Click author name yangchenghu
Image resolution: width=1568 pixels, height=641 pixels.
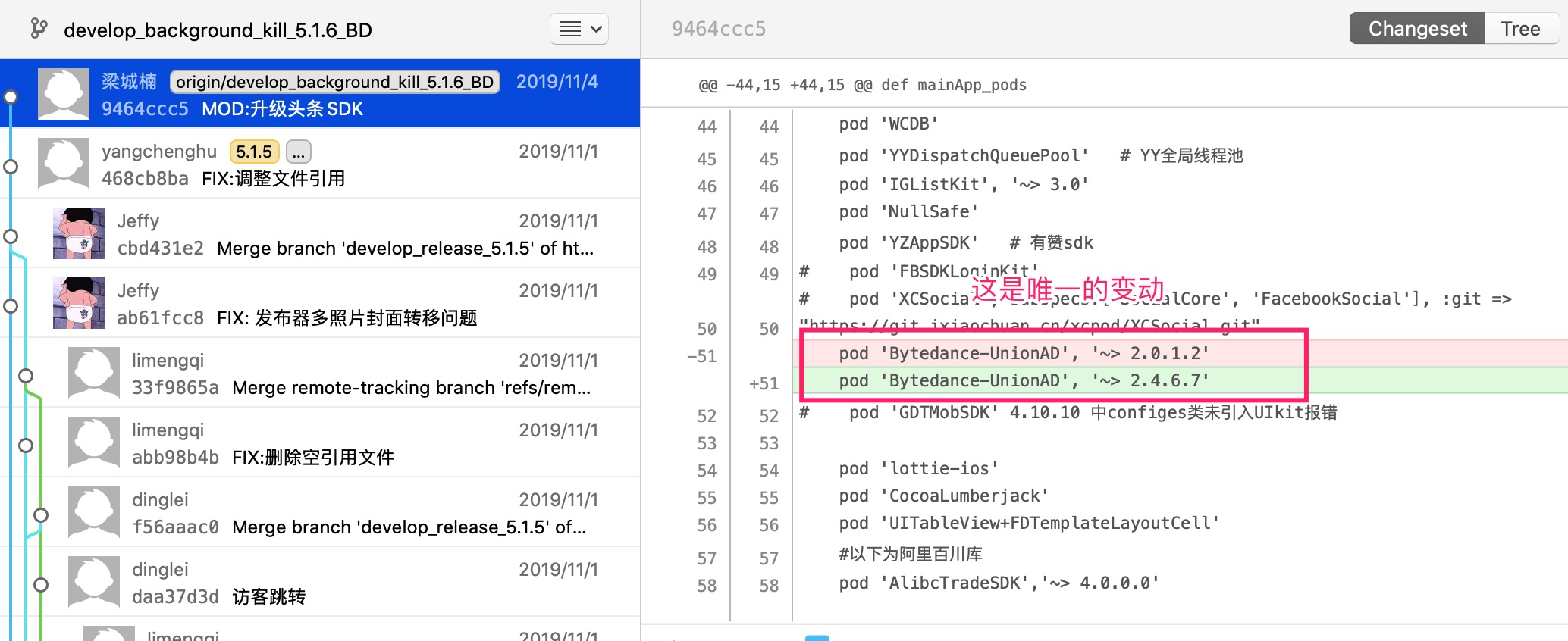[x=159, y=152]
